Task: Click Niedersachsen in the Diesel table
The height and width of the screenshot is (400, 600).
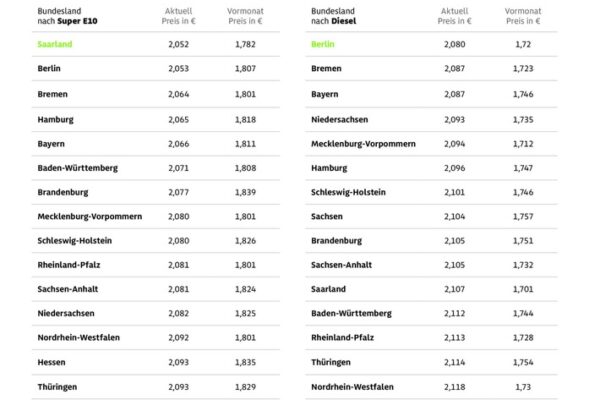Action: [339, 119]
